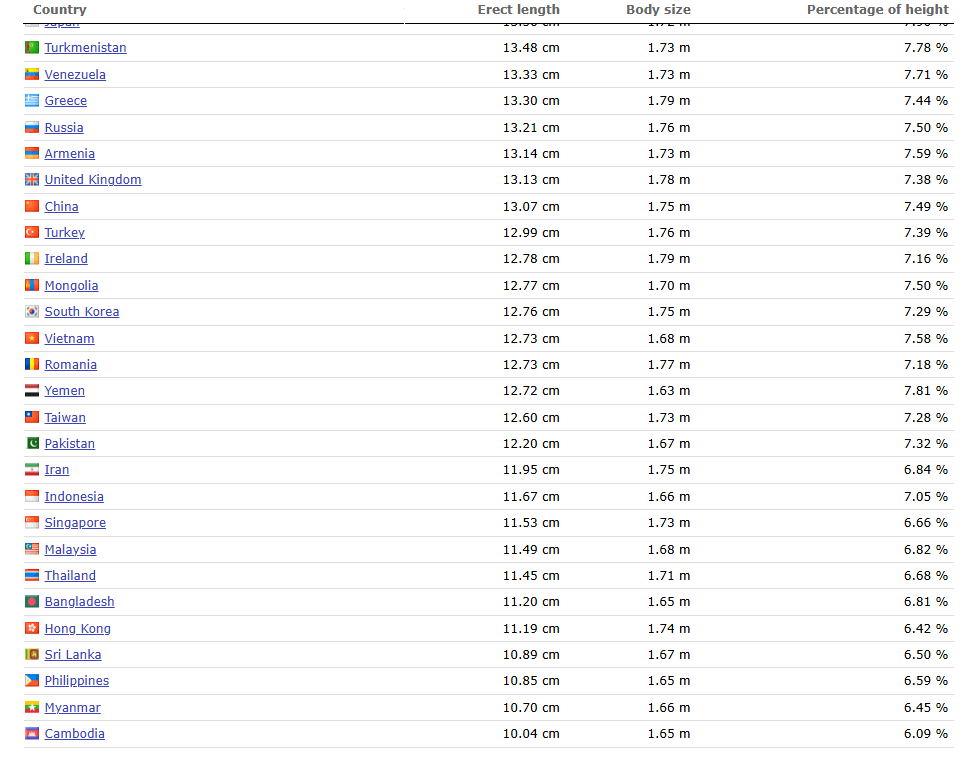980x759 pixels.
Task: Click the Cambodia flag icon
Action: tap(32, 734)
